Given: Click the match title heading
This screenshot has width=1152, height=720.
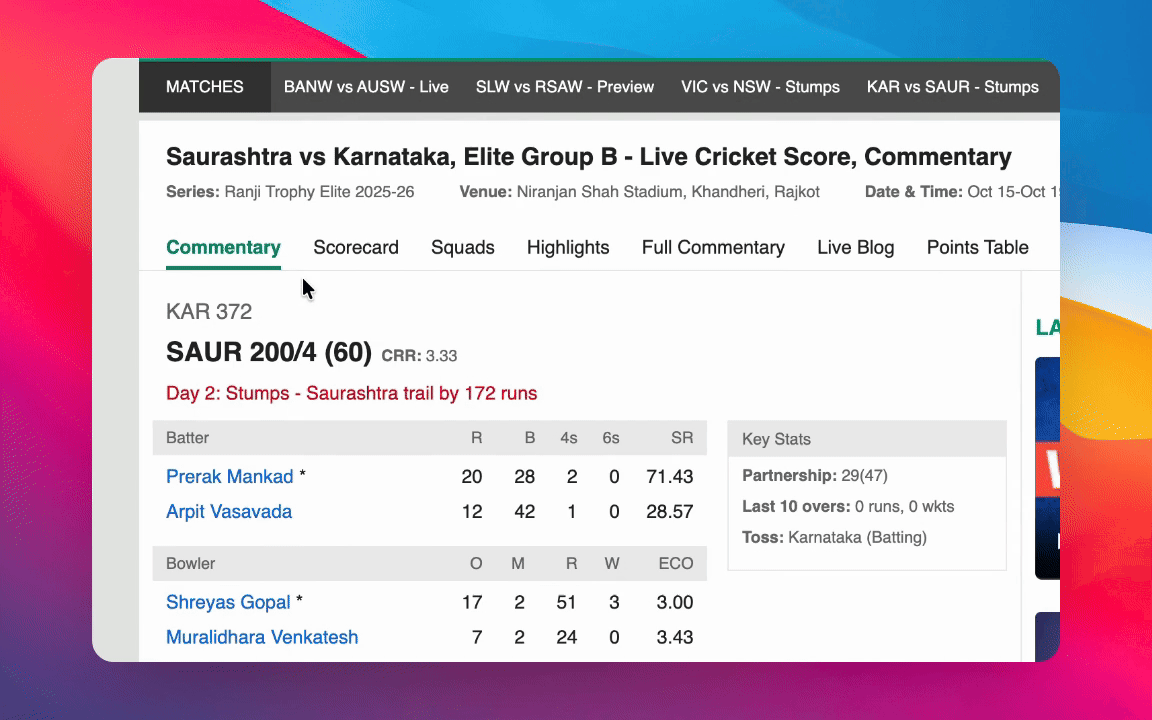Looking at the screenshot, I should 588,156.
